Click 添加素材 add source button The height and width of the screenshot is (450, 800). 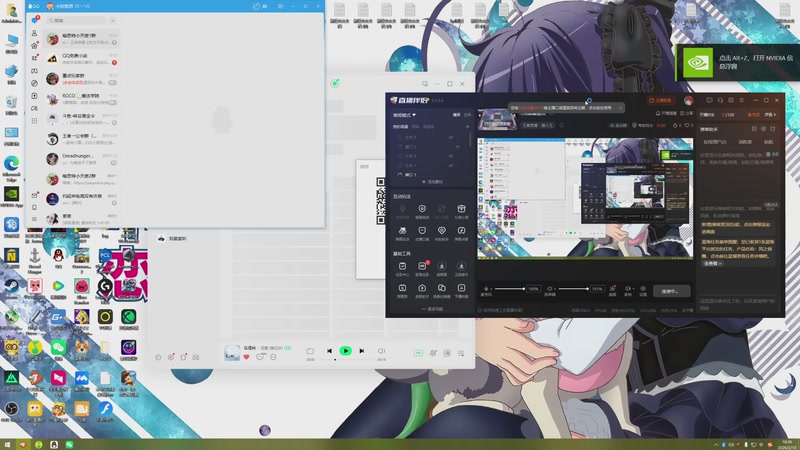click(x=432, y=182)
